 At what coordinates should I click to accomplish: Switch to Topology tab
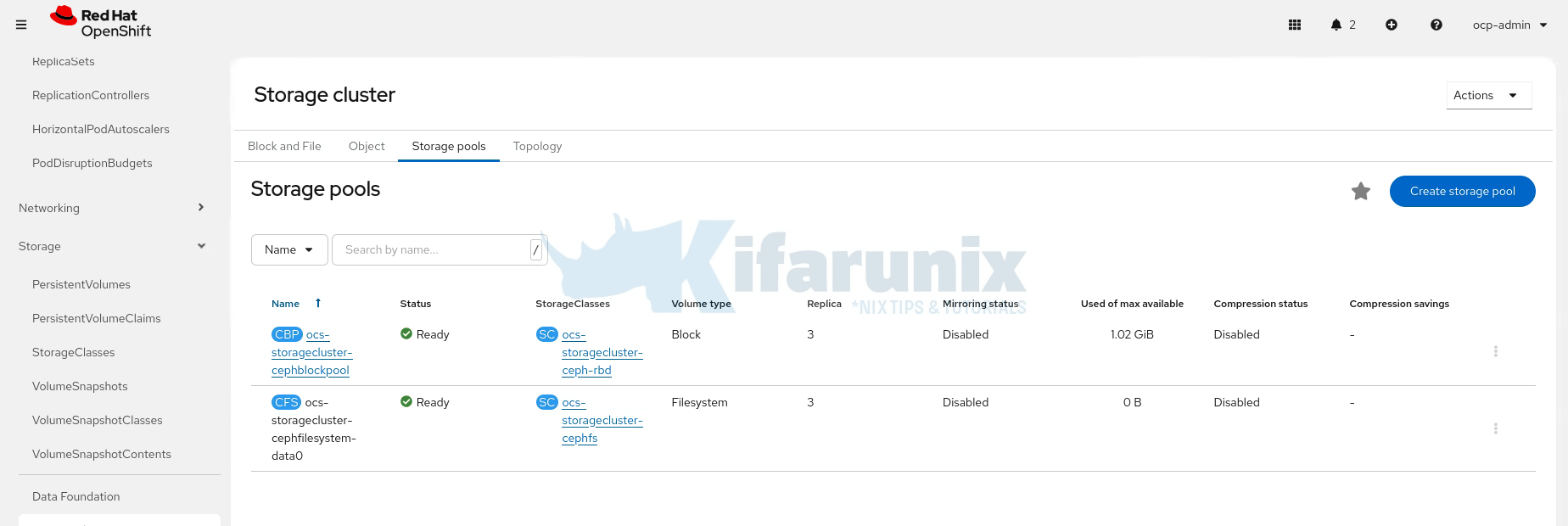pos(537,146)
